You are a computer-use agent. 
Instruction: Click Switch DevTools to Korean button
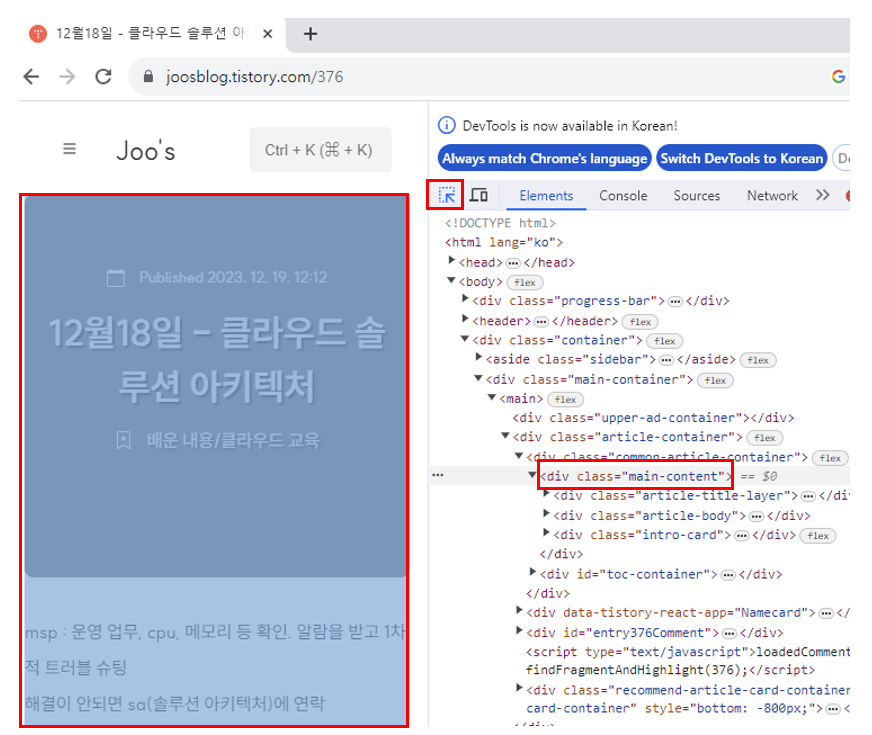point(742,159)
